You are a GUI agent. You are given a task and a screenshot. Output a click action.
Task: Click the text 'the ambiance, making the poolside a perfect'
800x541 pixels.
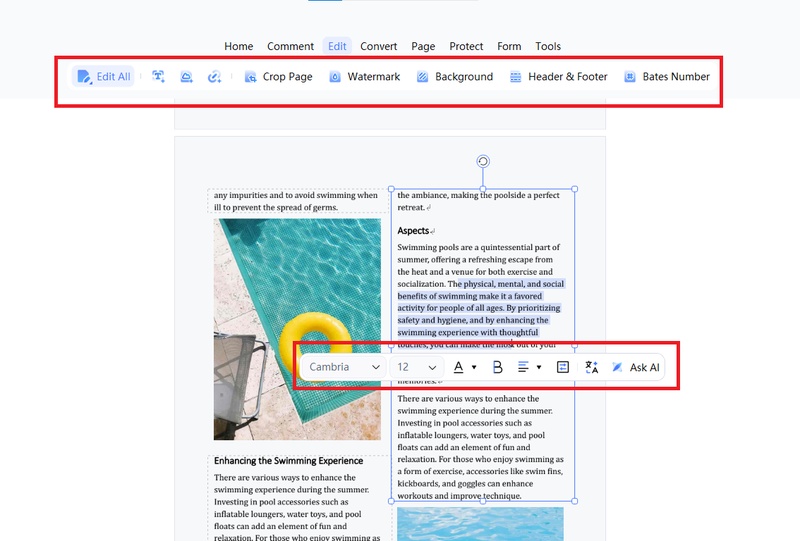tap(479, 195)
